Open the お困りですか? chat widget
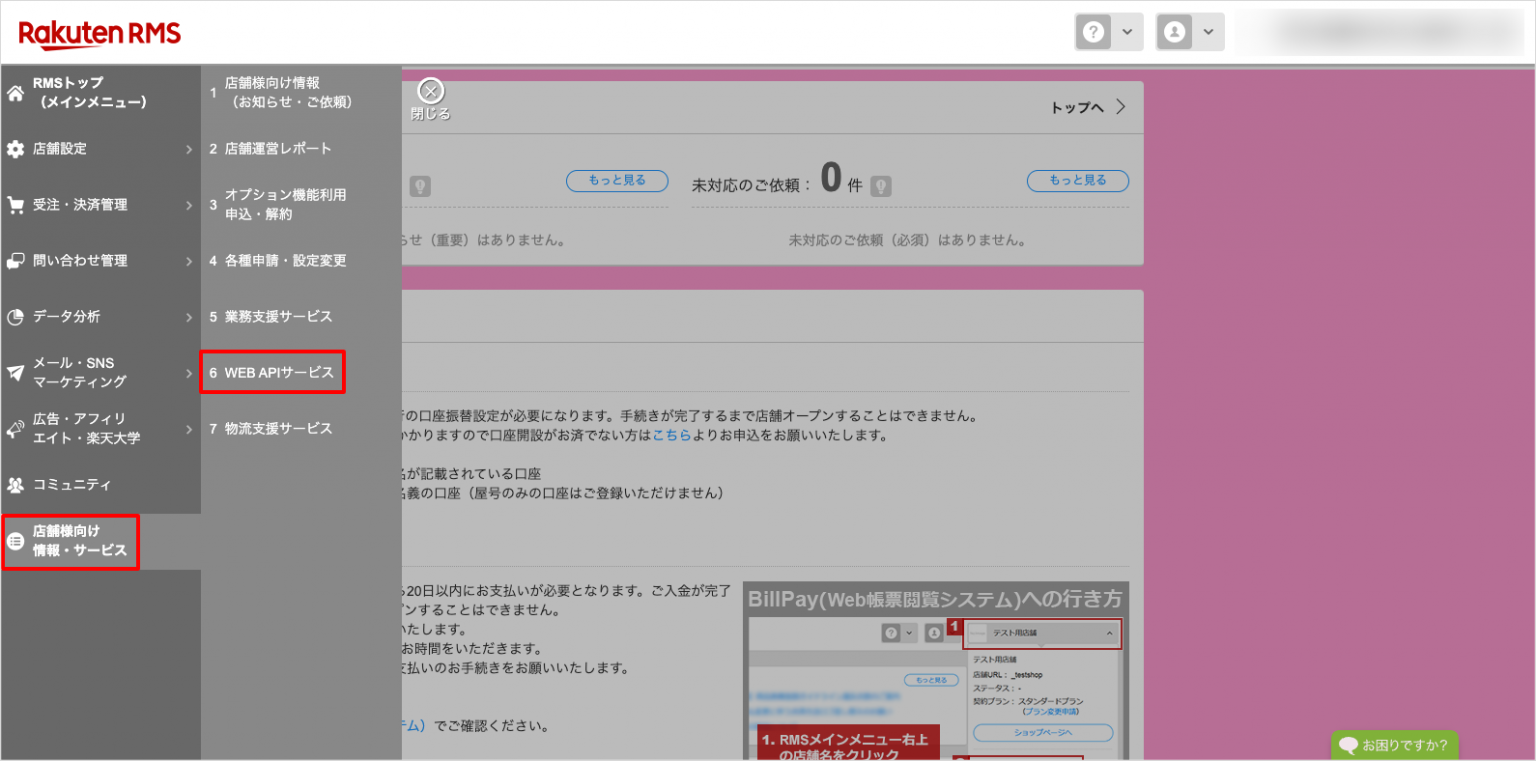This screenshot has height=761, width=1536. pyautogui.click(x=1395, y=745)
